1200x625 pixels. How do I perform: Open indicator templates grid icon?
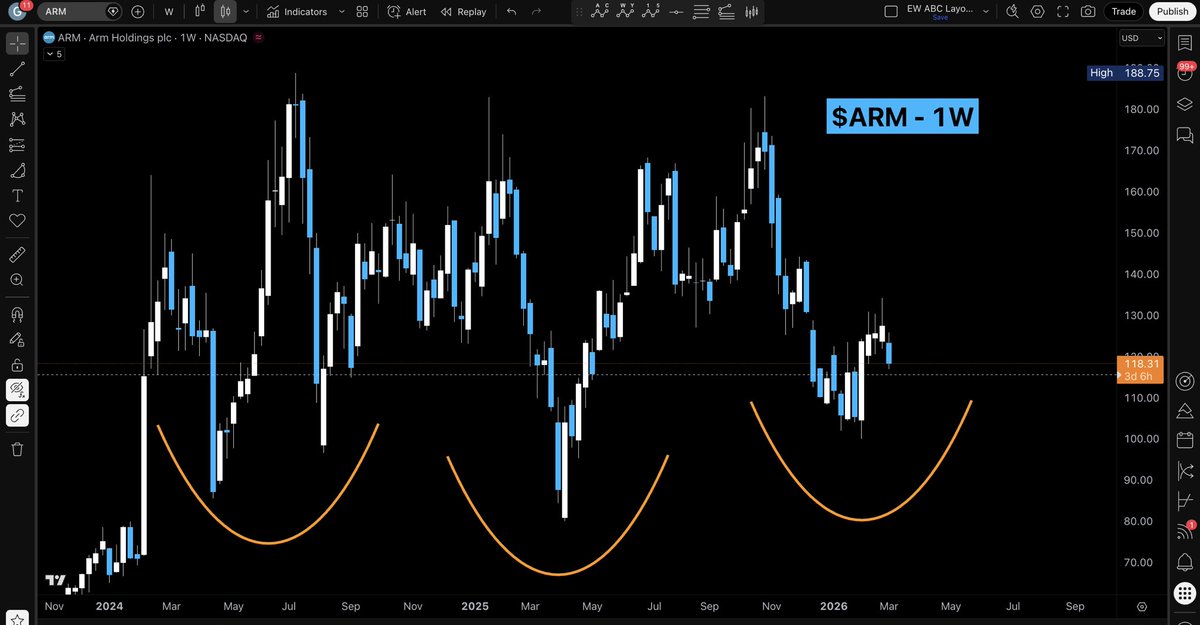point(362,12)
